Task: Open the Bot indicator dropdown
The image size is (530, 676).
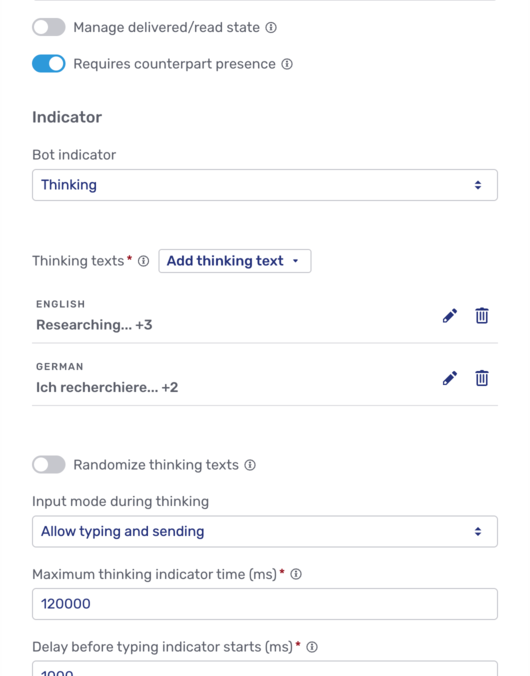Action: (265, 185)
